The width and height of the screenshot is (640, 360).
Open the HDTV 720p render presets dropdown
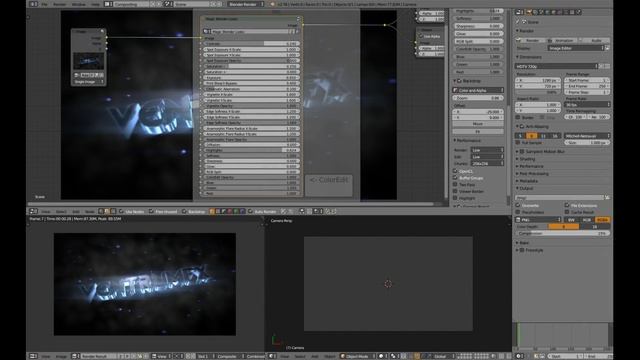pos(557,66)
